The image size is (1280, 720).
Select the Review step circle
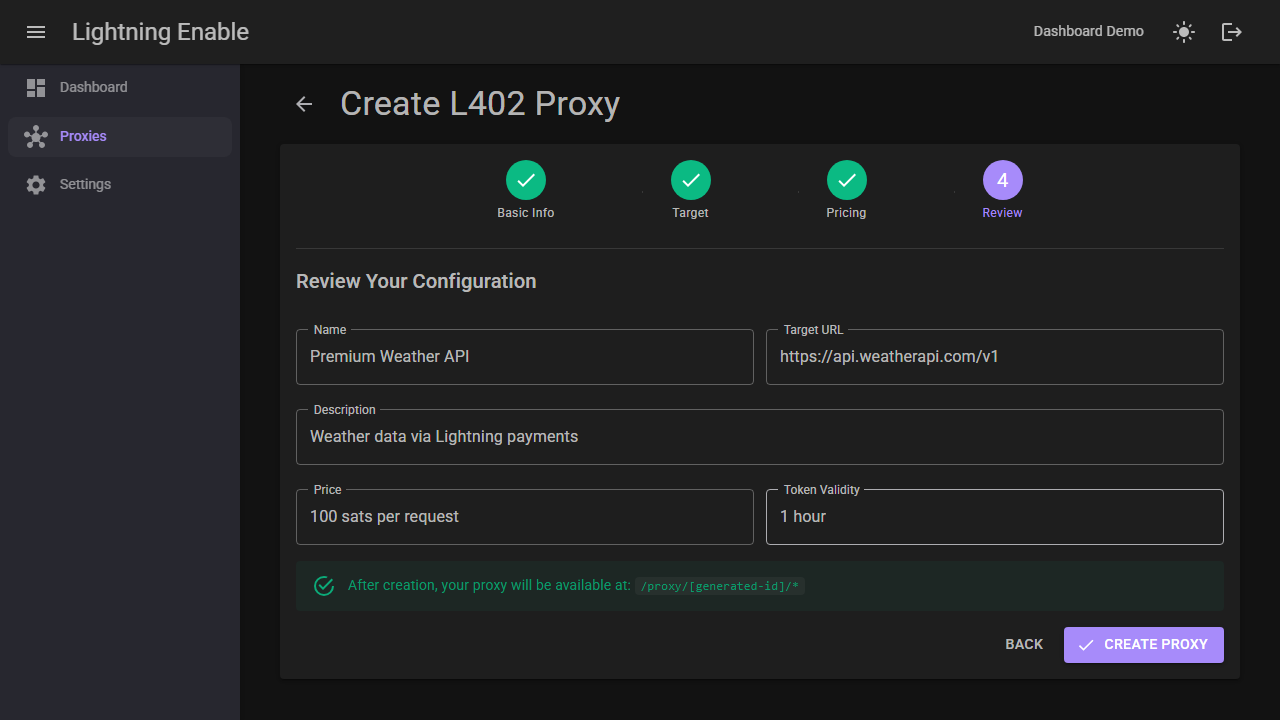pyautogui.click(x=1002, y=180)
